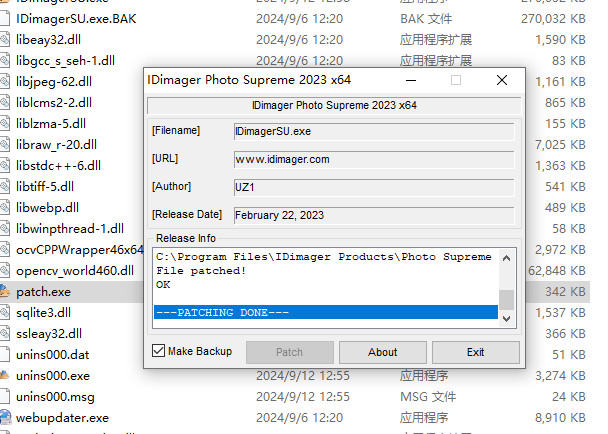Select the unins000.msg file icon
Image resolution: width=608 pixels, height=434 pixels.
pos(6,396)
